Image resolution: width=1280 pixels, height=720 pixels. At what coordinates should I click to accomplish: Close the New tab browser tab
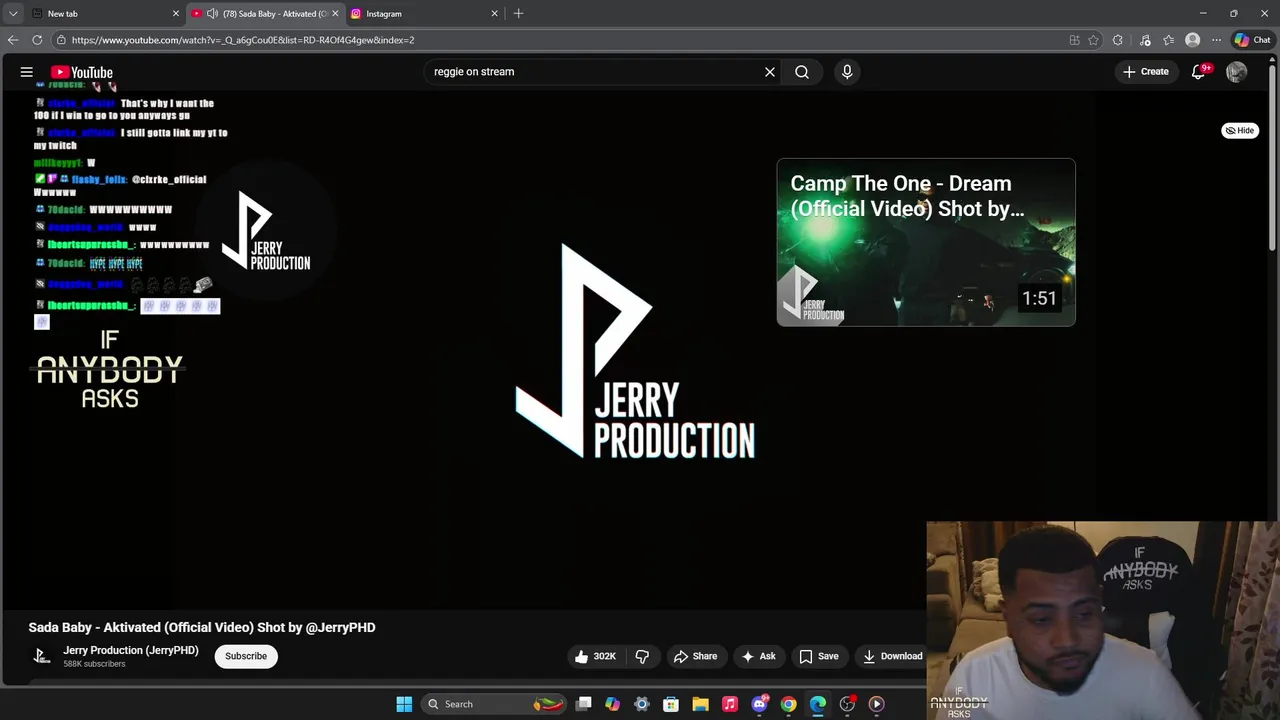pyautogui.click(x=176, y=14)
